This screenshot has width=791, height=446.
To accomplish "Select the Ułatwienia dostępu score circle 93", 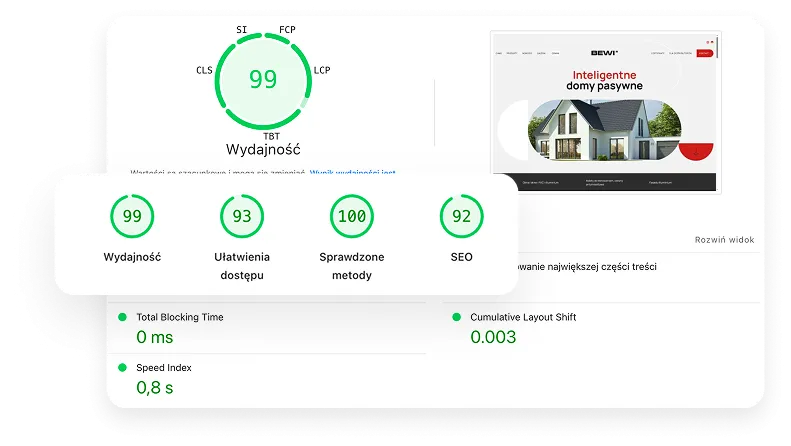I will [x=242, y=216].
